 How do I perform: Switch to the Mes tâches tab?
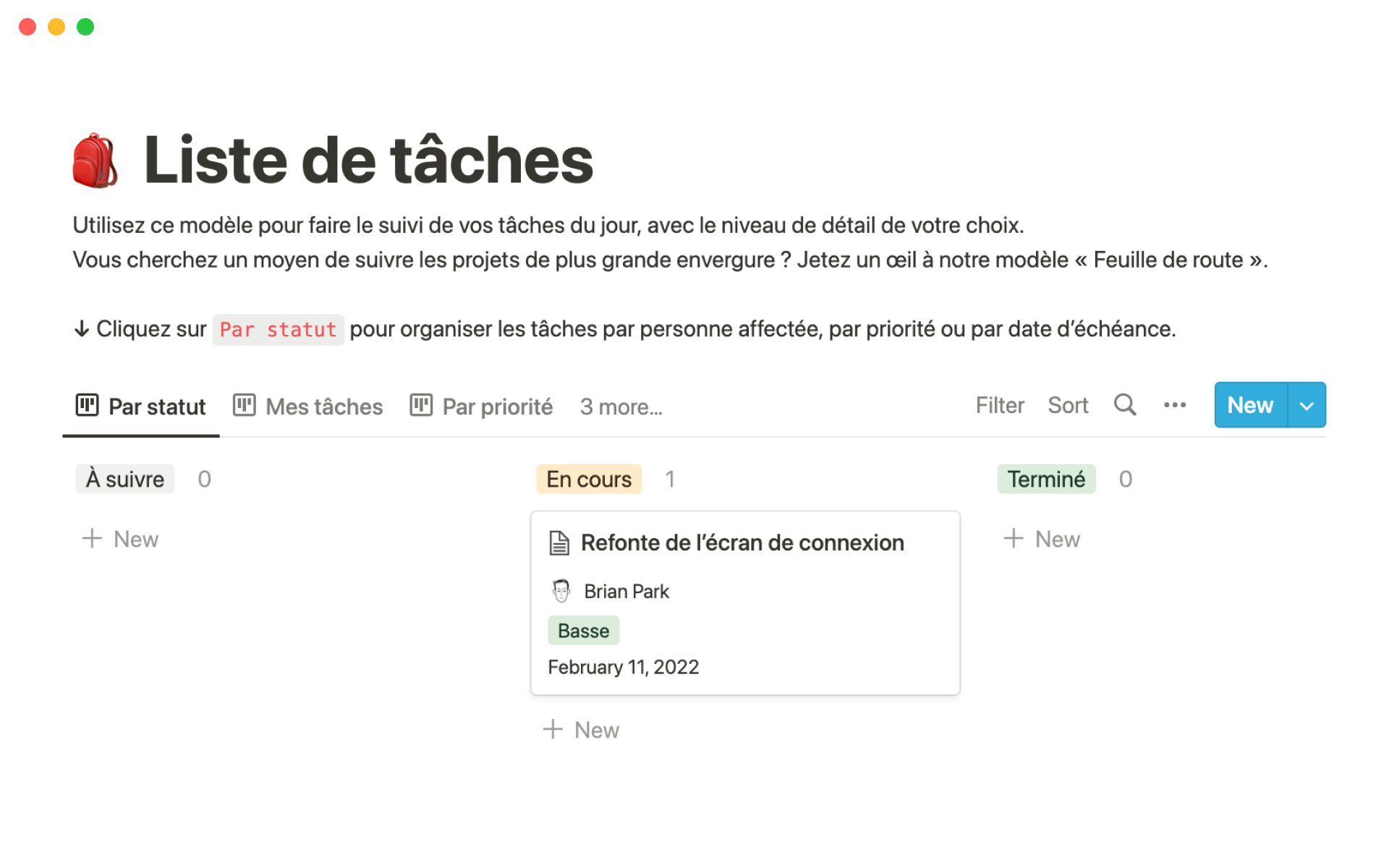tap(308, 407)
